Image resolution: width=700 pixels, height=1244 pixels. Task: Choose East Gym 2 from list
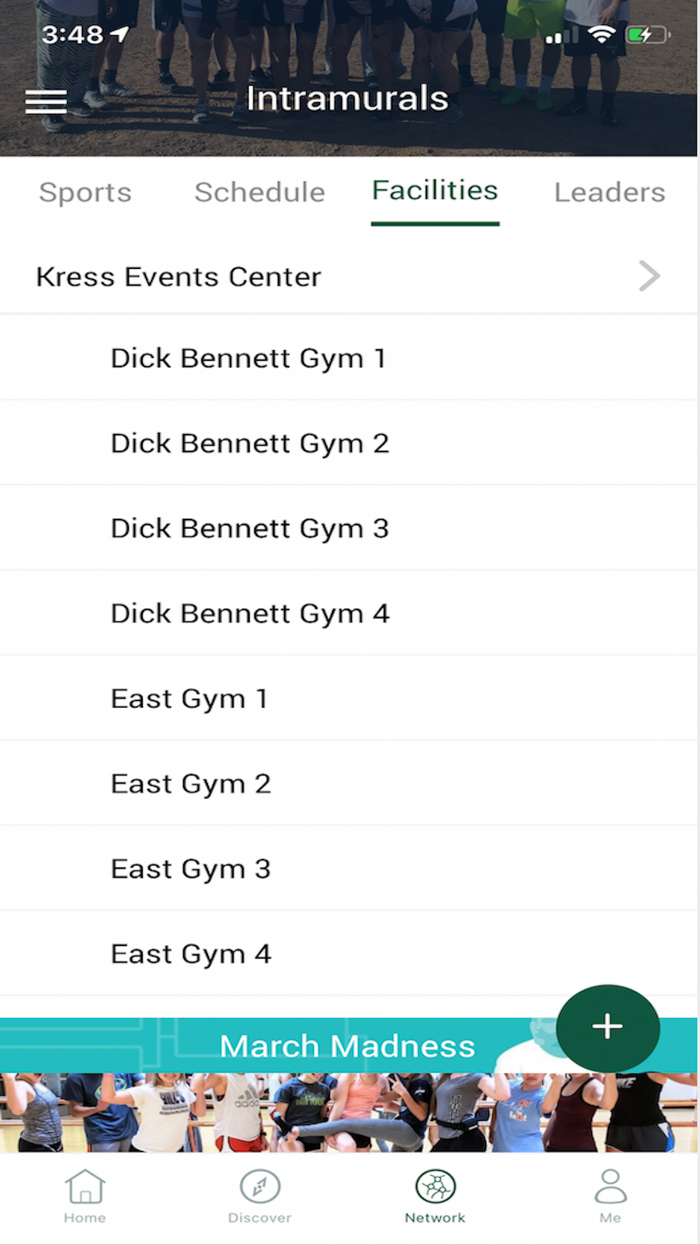pyautogui.click(x=191, y=783)
